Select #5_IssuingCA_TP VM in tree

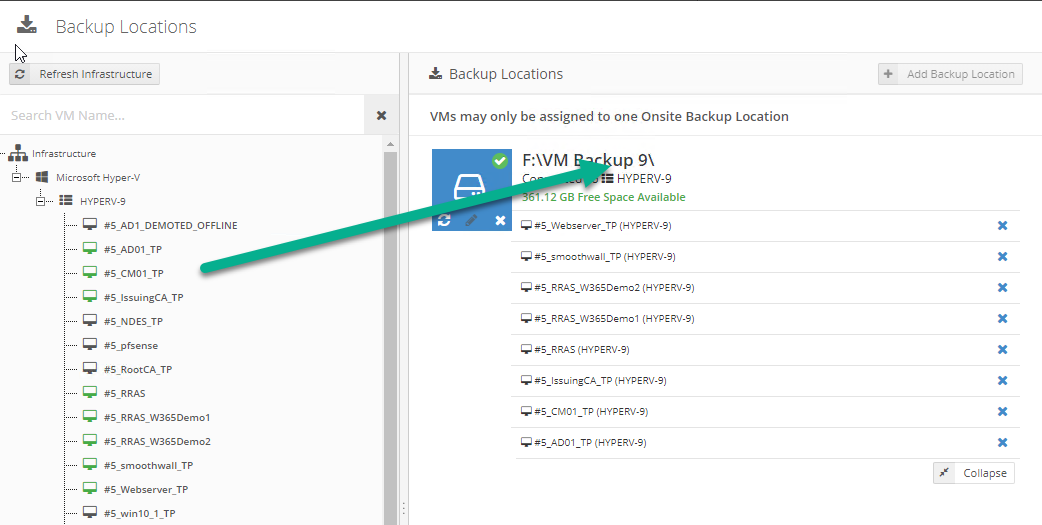tap(143, 297)
